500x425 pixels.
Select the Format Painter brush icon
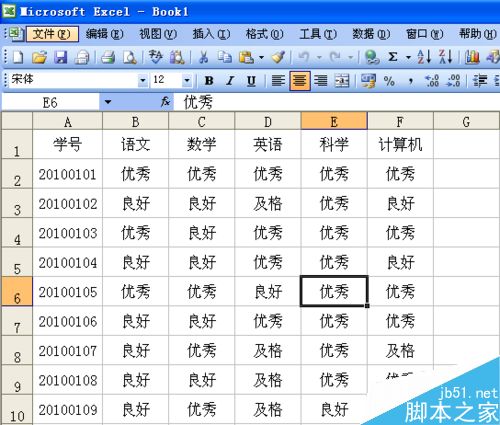pyautogui.click(x=278, y=57)
